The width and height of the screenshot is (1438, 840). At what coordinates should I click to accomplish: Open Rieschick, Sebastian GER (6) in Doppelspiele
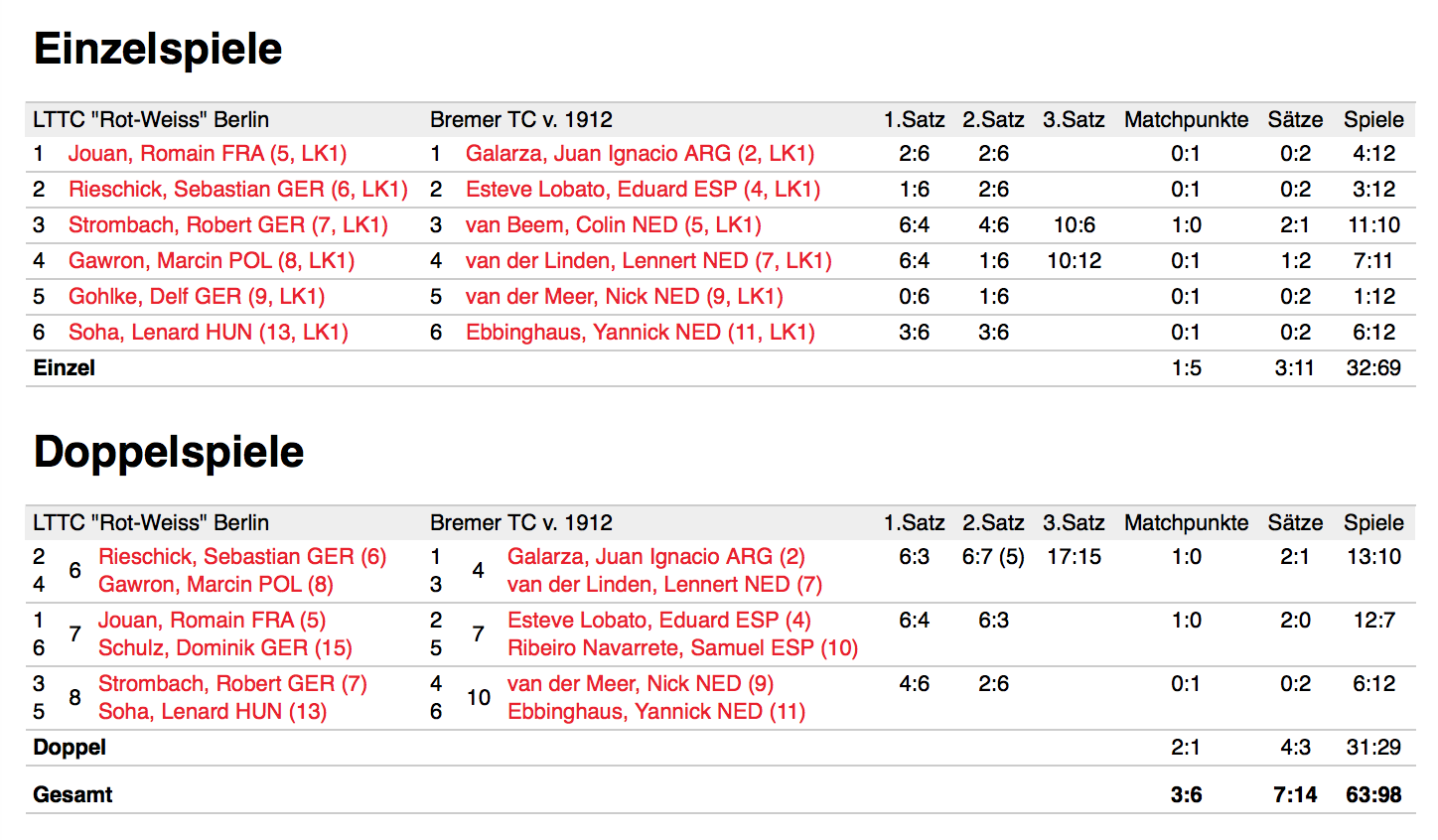click(241, 557)
